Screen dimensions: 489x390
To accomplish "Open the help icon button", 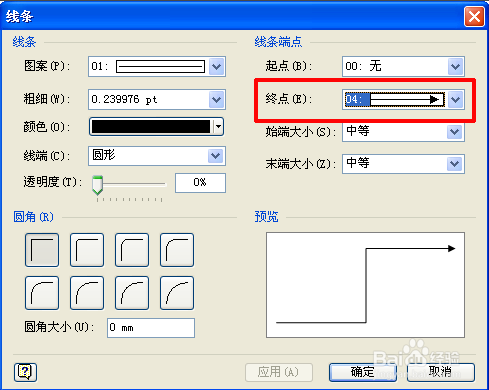I will click(25, 372).
